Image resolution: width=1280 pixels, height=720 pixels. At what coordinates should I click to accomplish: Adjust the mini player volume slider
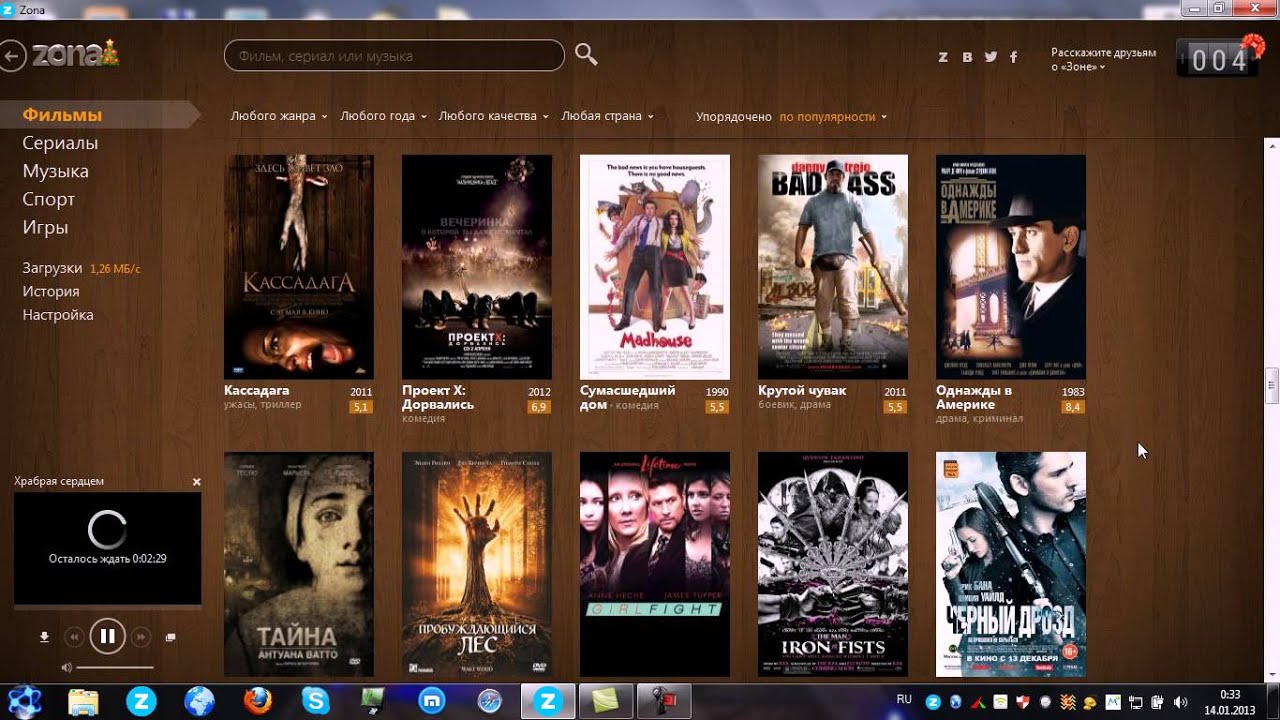tap(114, 667)
